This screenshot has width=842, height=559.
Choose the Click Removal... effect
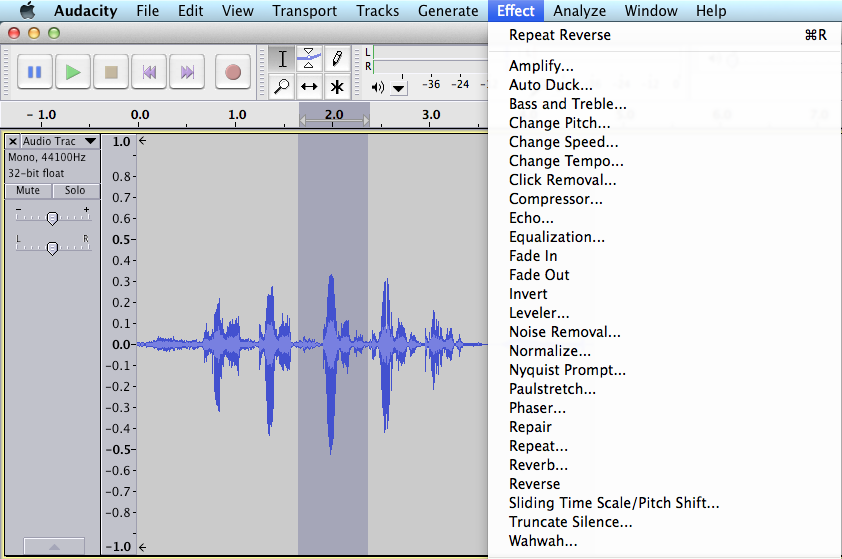tap(665, 180)
